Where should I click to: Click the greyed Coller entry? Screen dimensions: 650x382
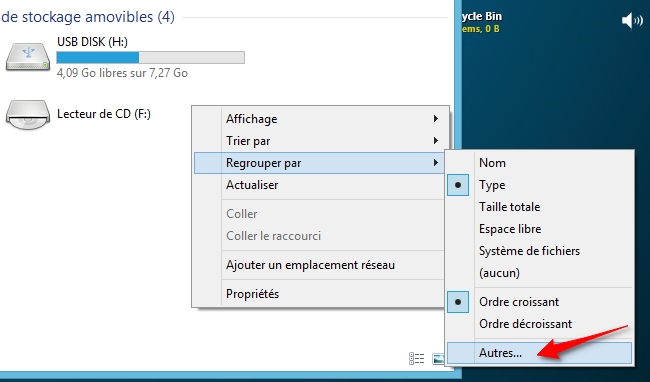(x=318, y=214)
